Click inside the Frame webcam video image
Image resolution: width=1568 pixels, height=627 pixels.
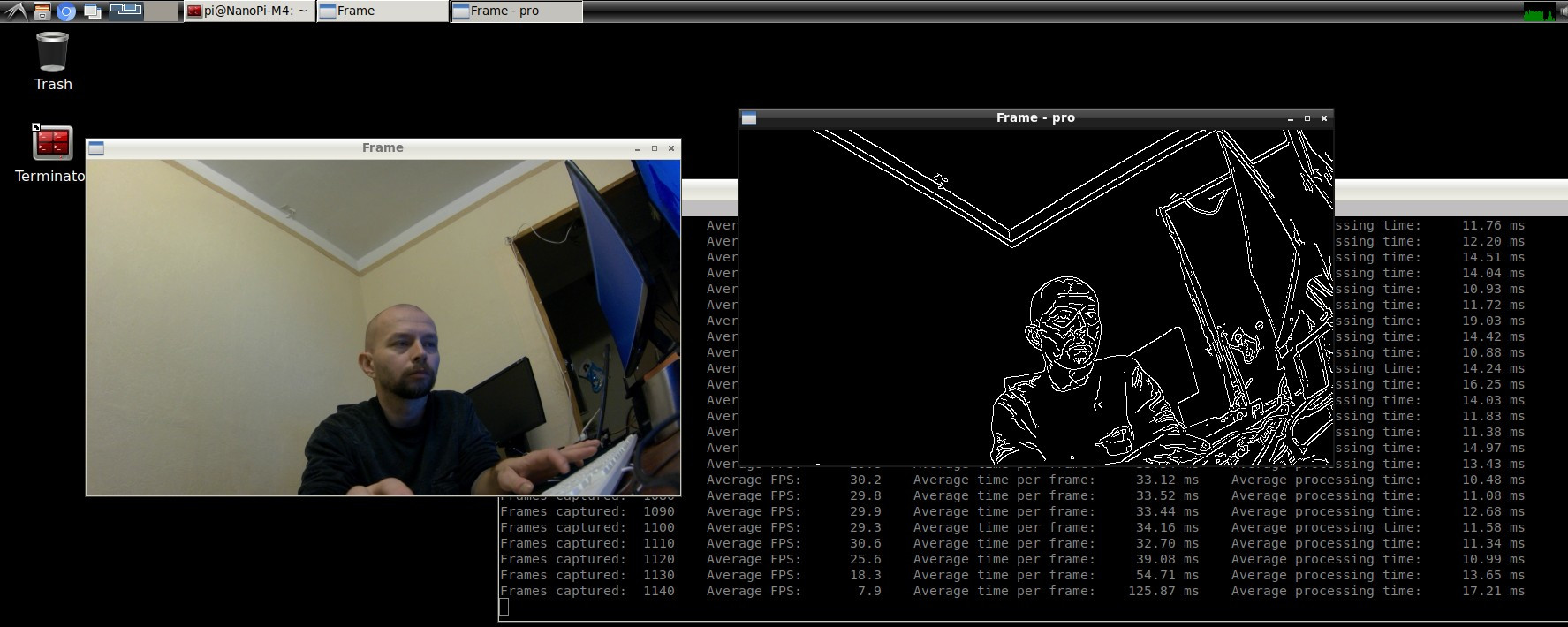383,327
